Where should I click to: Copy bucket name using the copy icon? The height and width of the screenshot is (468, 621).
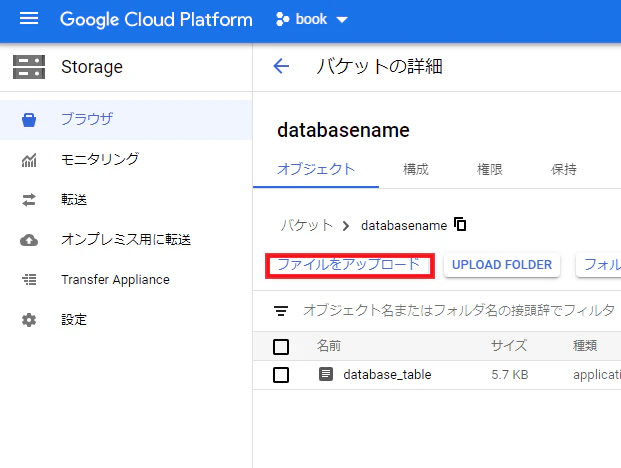[x=460, y=224]
